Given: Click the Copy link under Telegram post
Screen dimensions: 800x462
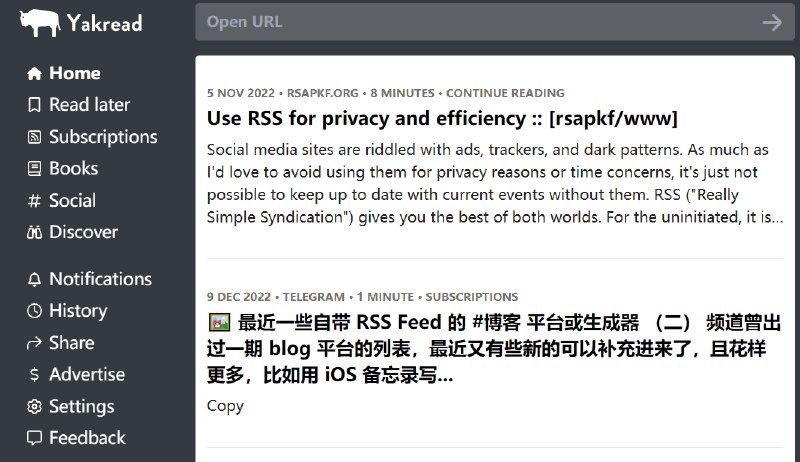Looking at the screenshot, I should [225, 405].
